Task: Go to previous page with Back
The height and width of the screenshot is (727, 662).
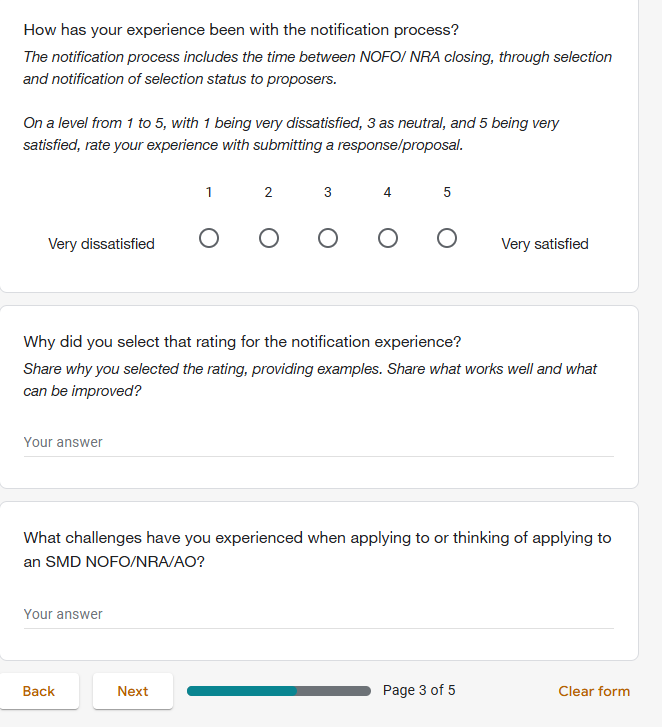Action: tap(39, 691)
